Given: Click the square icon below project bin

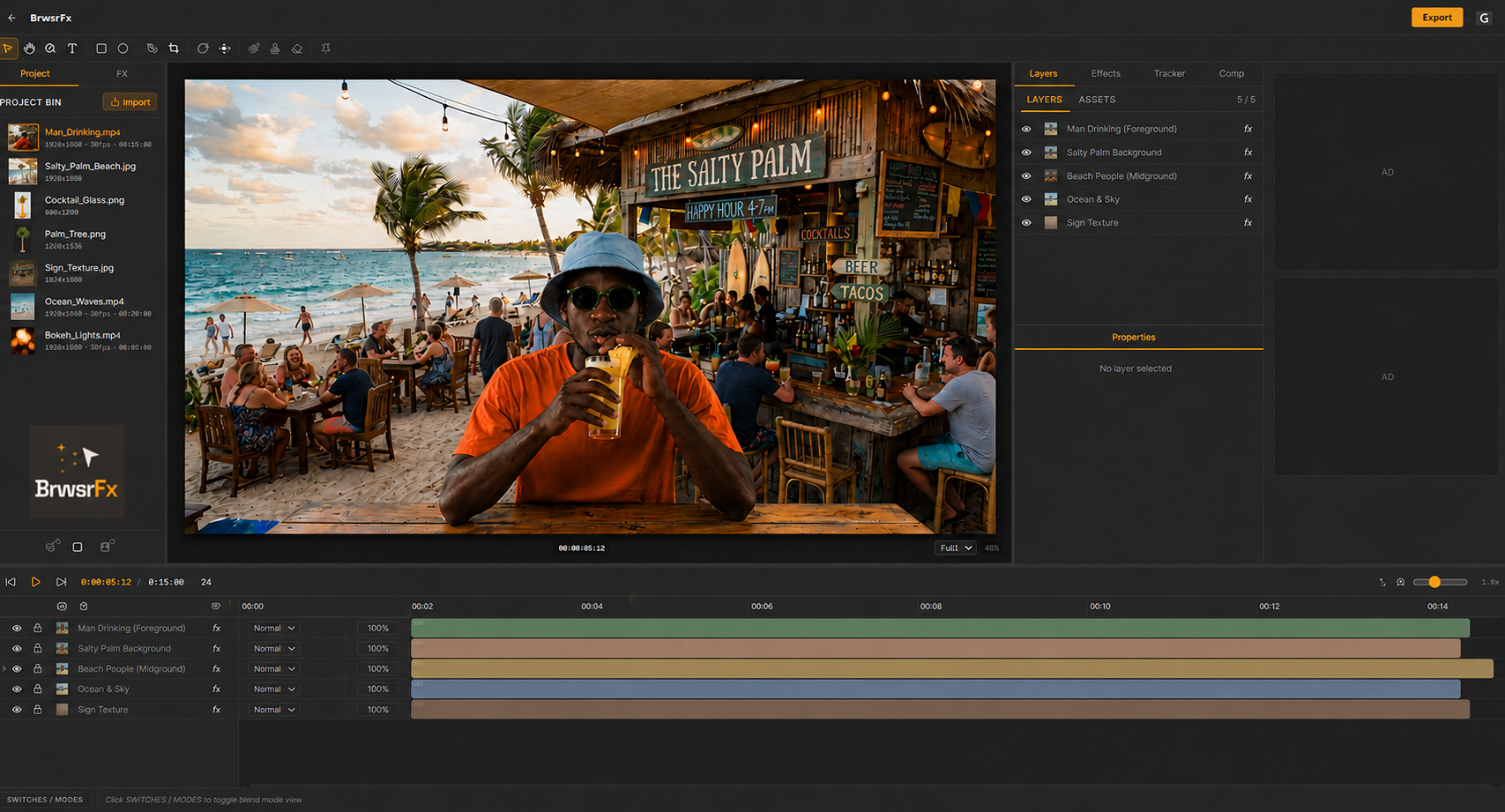Looking at the screenshot, I should (x=78, y=548).
